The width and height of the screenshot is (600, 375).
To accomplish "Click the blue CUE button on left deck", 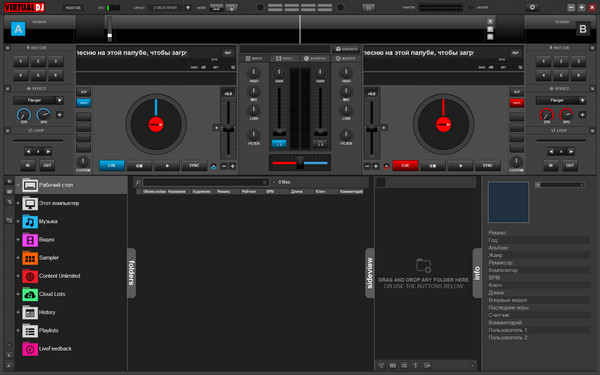I will [112, 166].
